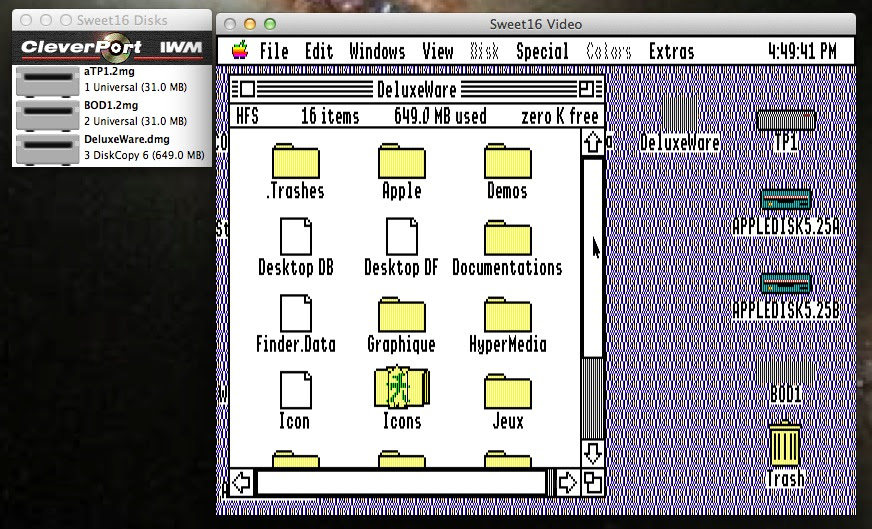Click the menu bar clock 4:49:41 PM
This screenshot has width=872, height=529.
click(x=802, y=51)
